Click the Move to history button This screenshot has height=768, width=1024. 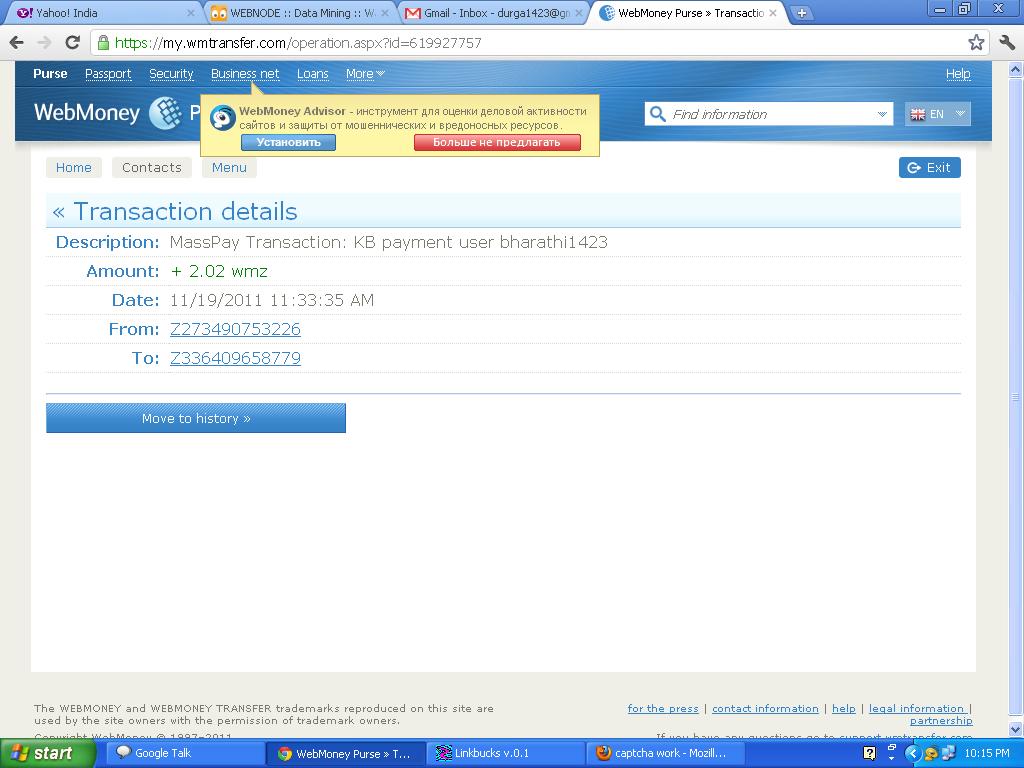click(196, 418)
